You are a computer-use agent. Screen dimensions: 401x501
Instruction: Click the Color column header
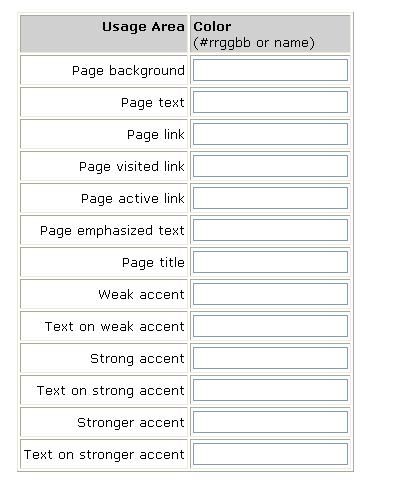(x=212, y=27)
